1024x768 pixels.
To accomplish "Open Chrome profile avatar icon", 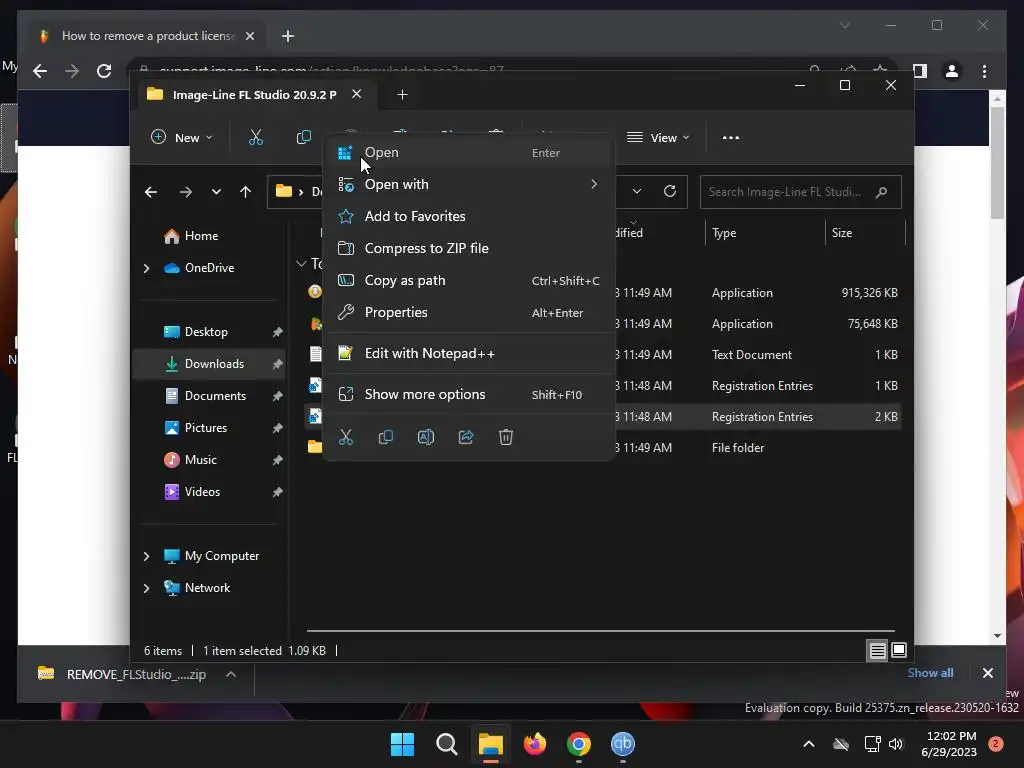I will [952, 71].
